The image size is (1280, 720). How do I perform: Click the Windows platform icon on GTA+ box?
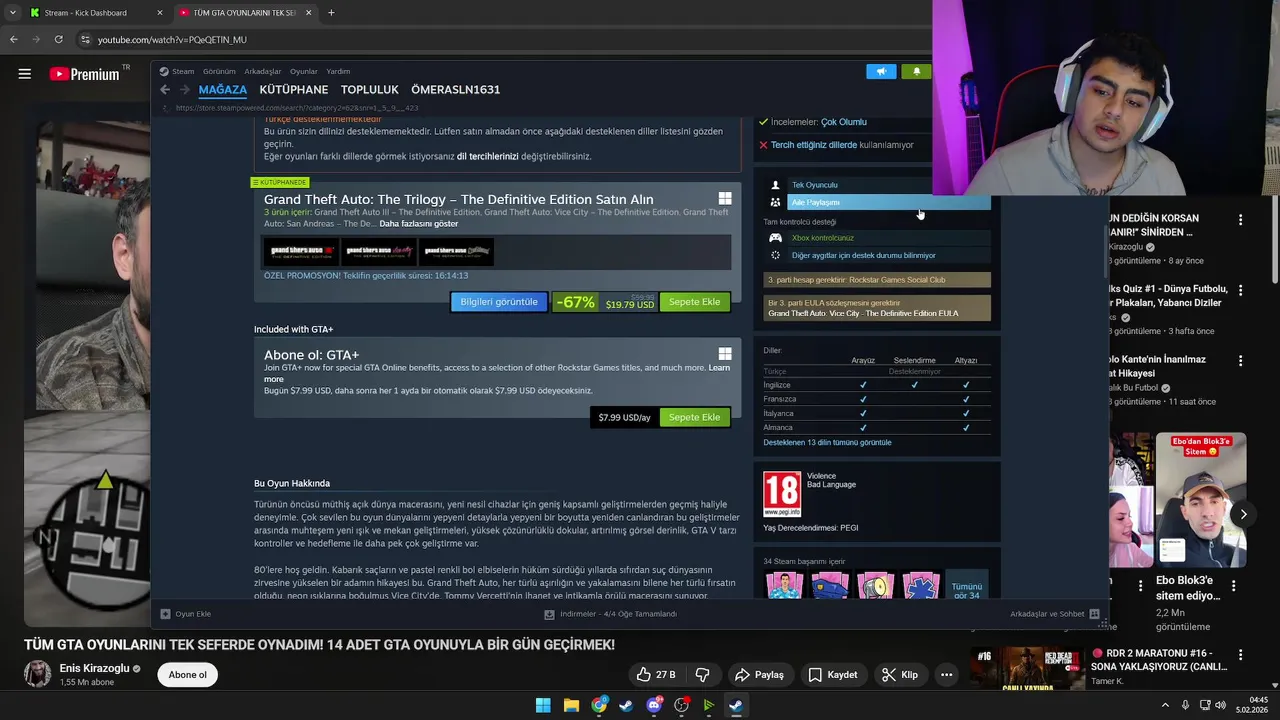pyautogui.click(x=725, y=354)
